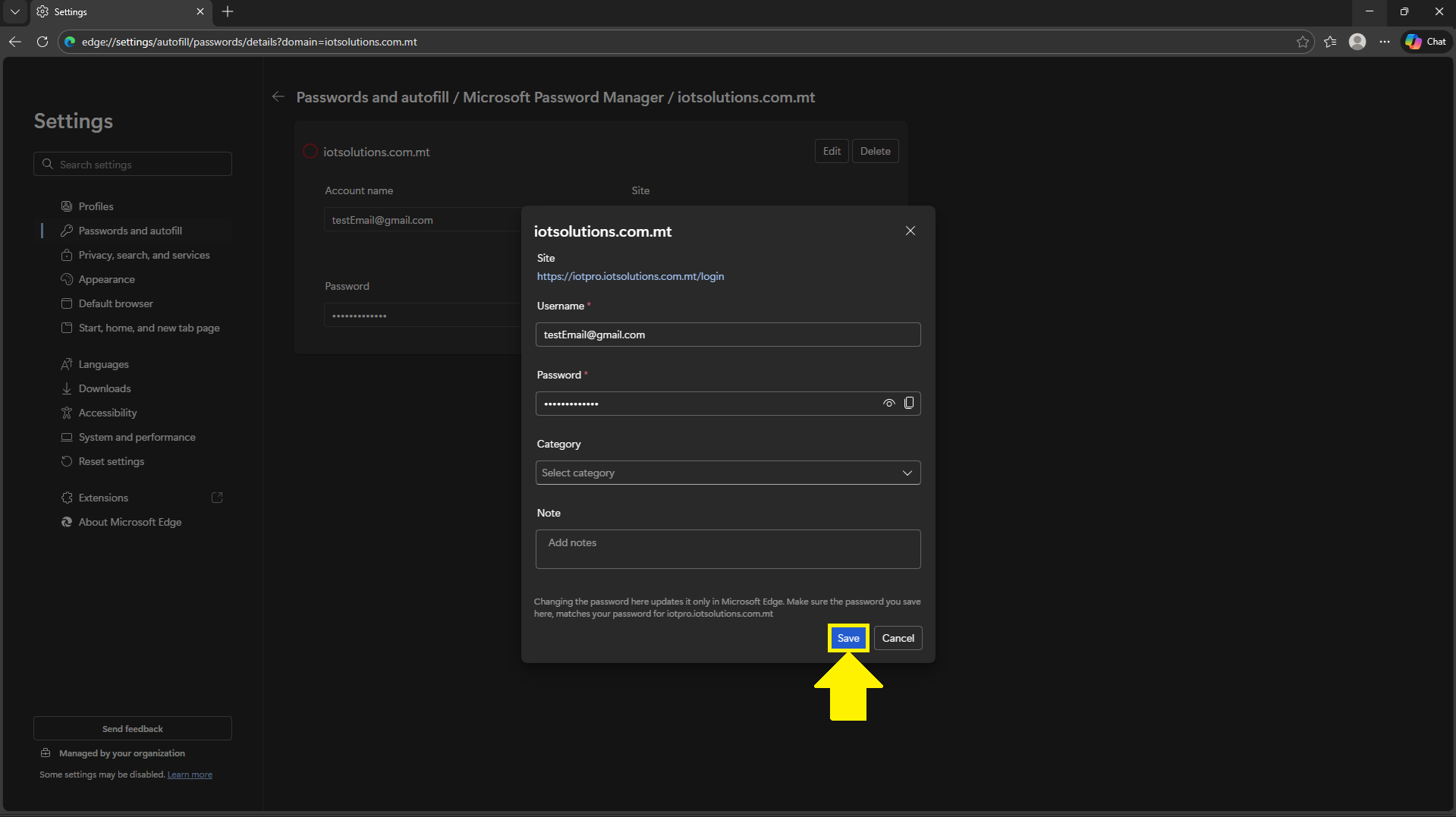Click the Search settings box
The image size is (1456, 817).
coord(133,164)
